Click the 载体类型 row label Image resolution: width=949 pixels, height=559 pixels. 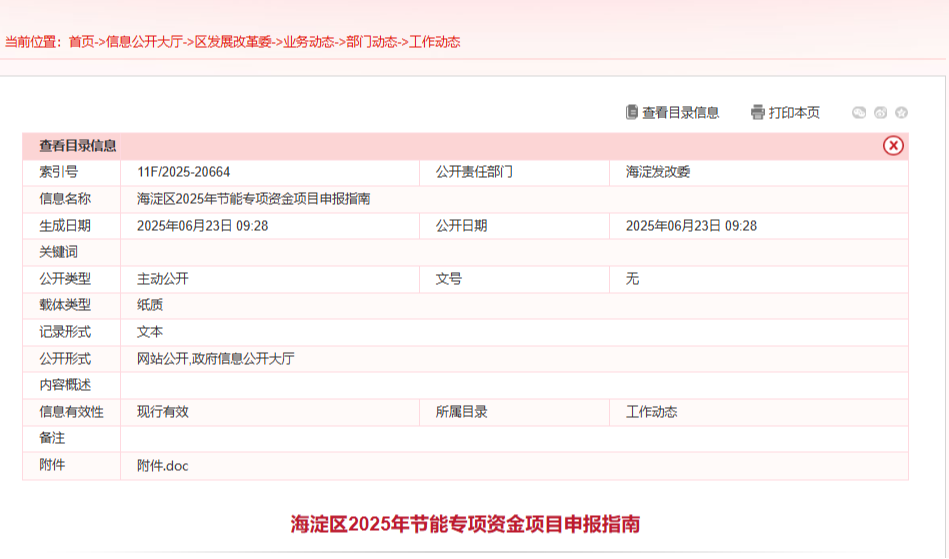click(65, 305)
